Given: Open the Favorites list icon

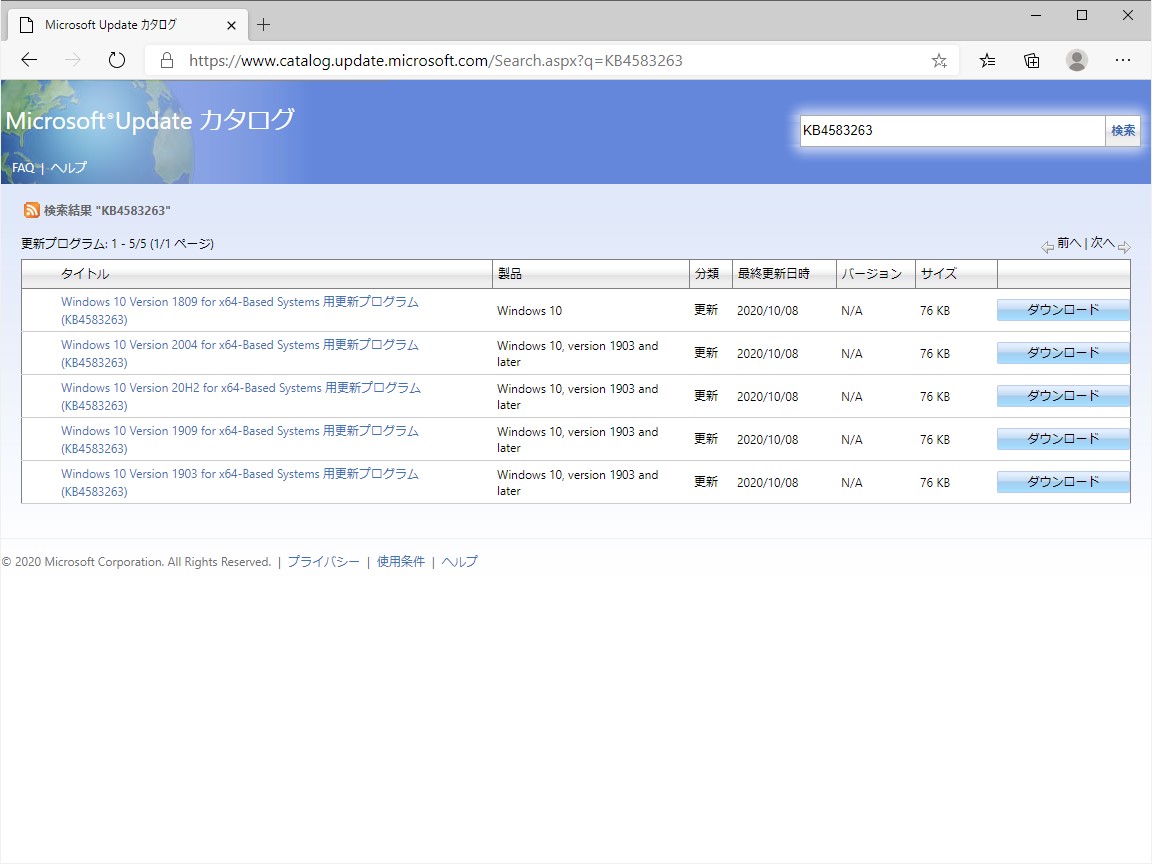Looking at the screenshot, I should (987, 61).
